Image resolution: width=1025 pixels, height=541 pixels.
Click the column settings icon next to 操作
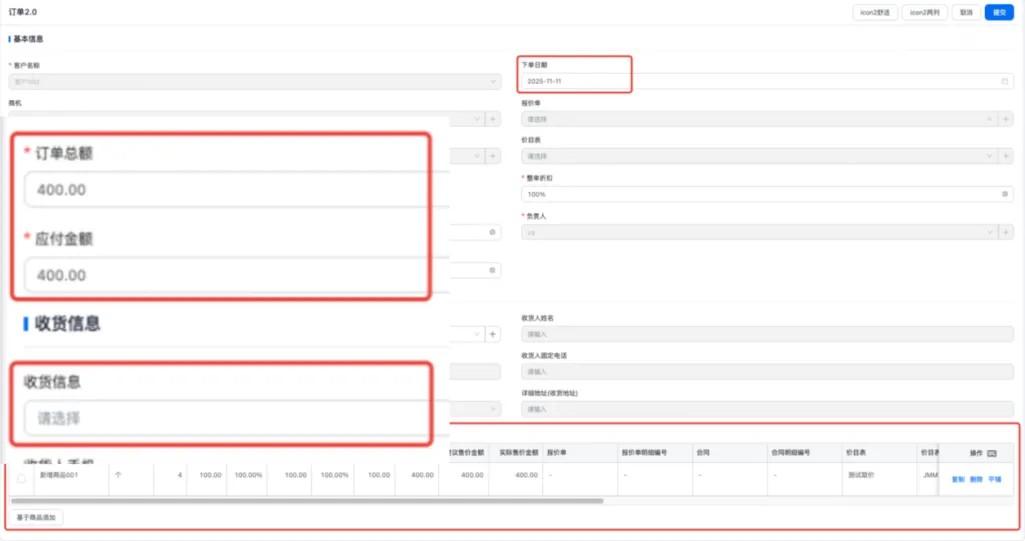coord(992,453)
